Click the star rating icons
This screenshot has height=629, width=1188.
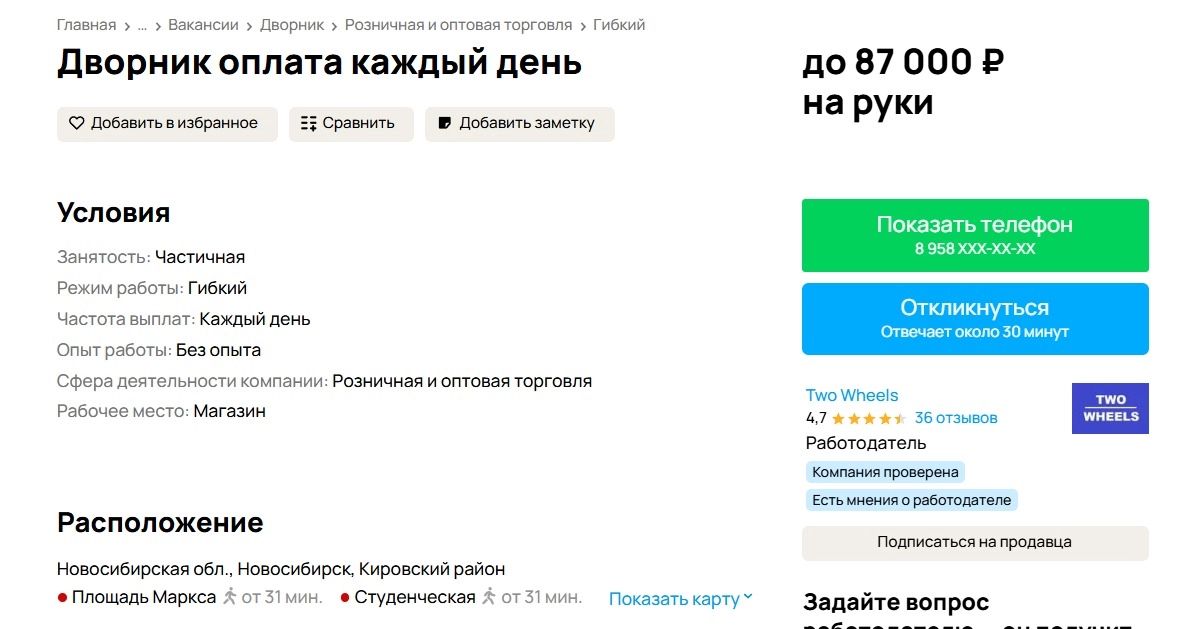pyautogui.click(x=868, y=418)
